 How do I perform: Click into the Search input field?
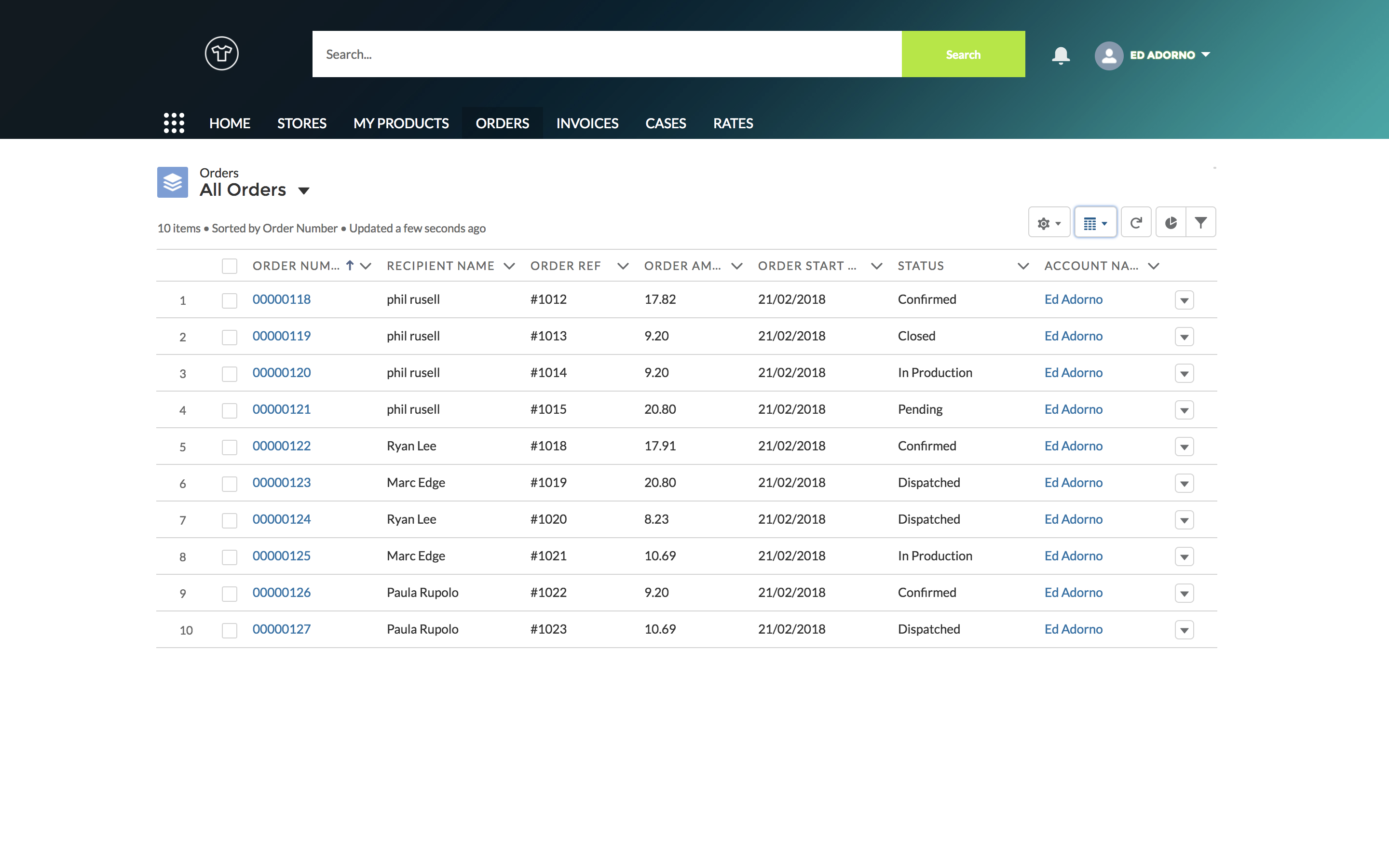[606, 54]
